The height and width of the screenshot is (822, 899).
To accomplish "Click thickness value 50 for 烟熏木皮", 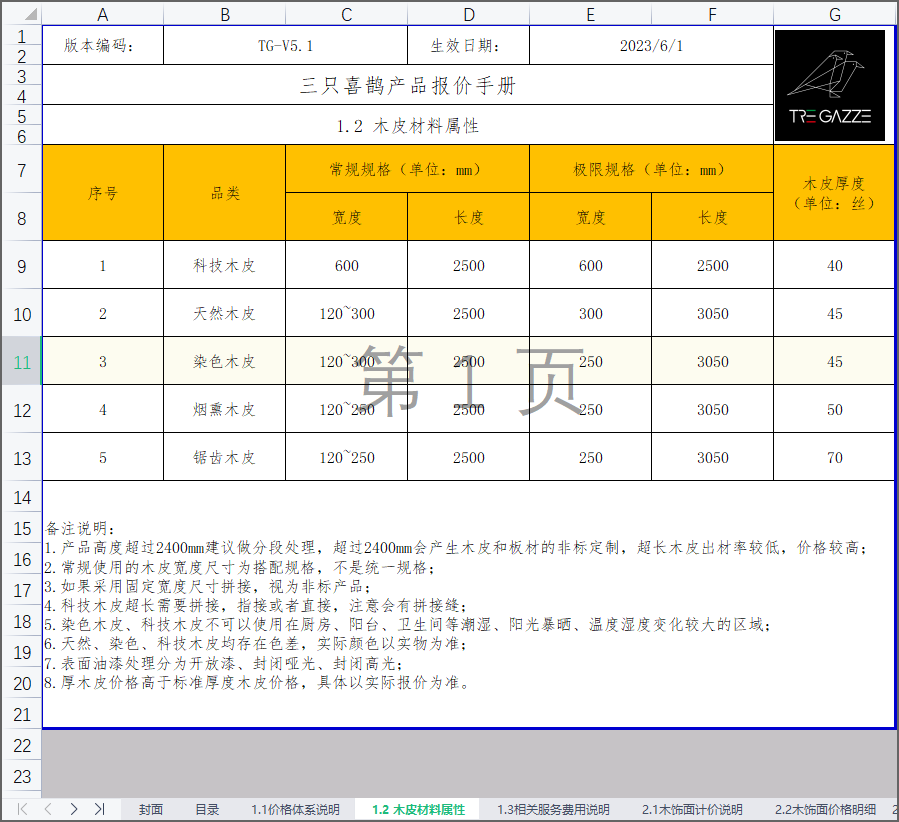I will pos(834,410).
